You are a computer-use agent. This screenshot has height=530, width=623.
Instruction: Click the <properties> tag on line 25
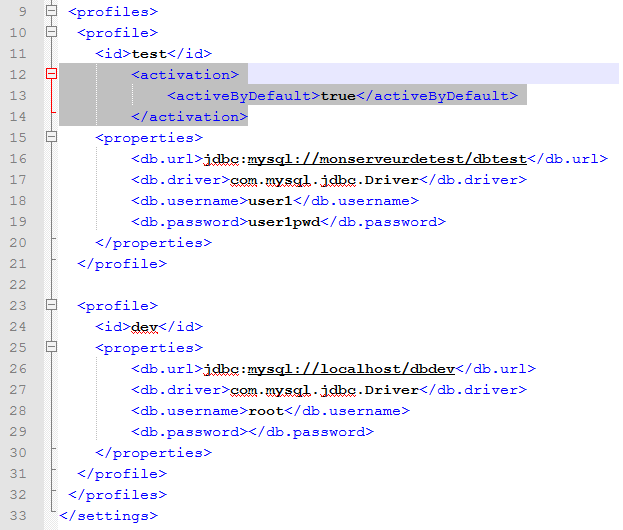(149, 348)
